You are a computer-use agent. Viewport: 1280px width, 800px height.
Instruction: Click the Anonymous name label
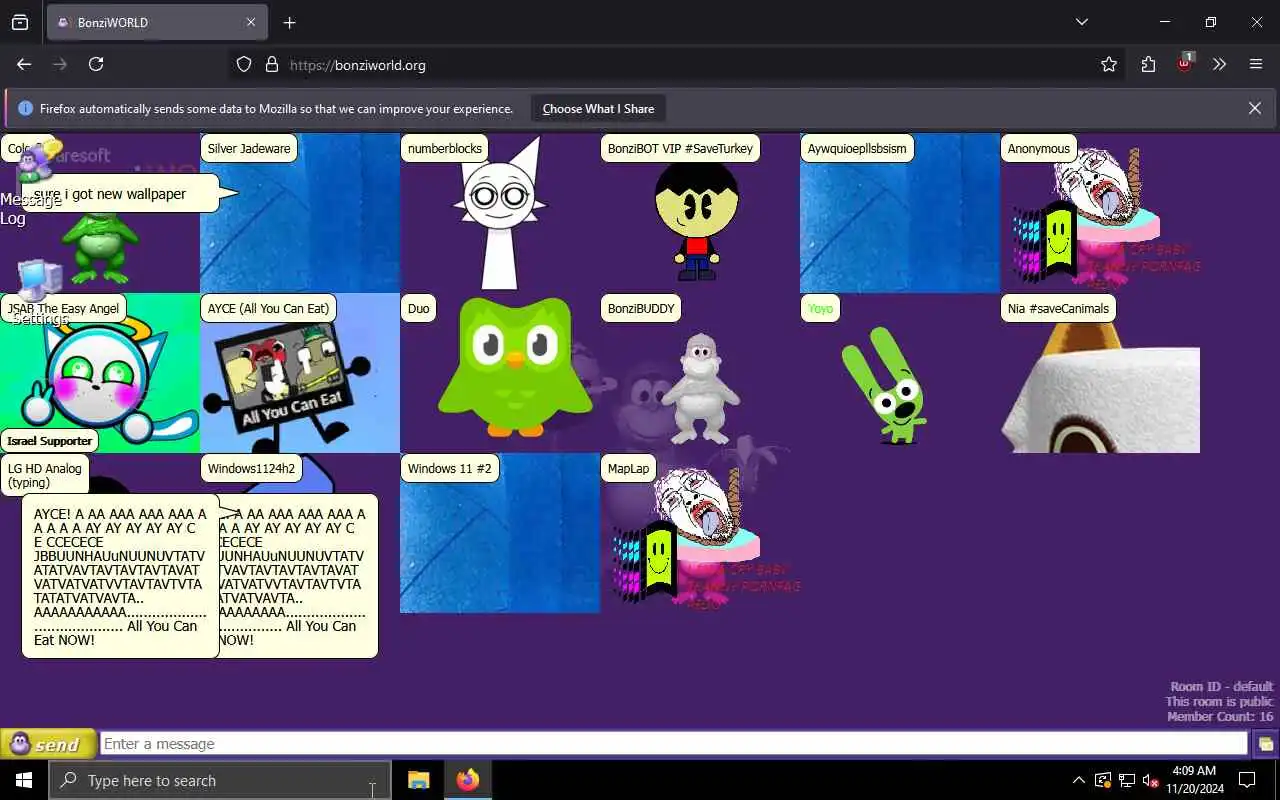[1039, 149]
